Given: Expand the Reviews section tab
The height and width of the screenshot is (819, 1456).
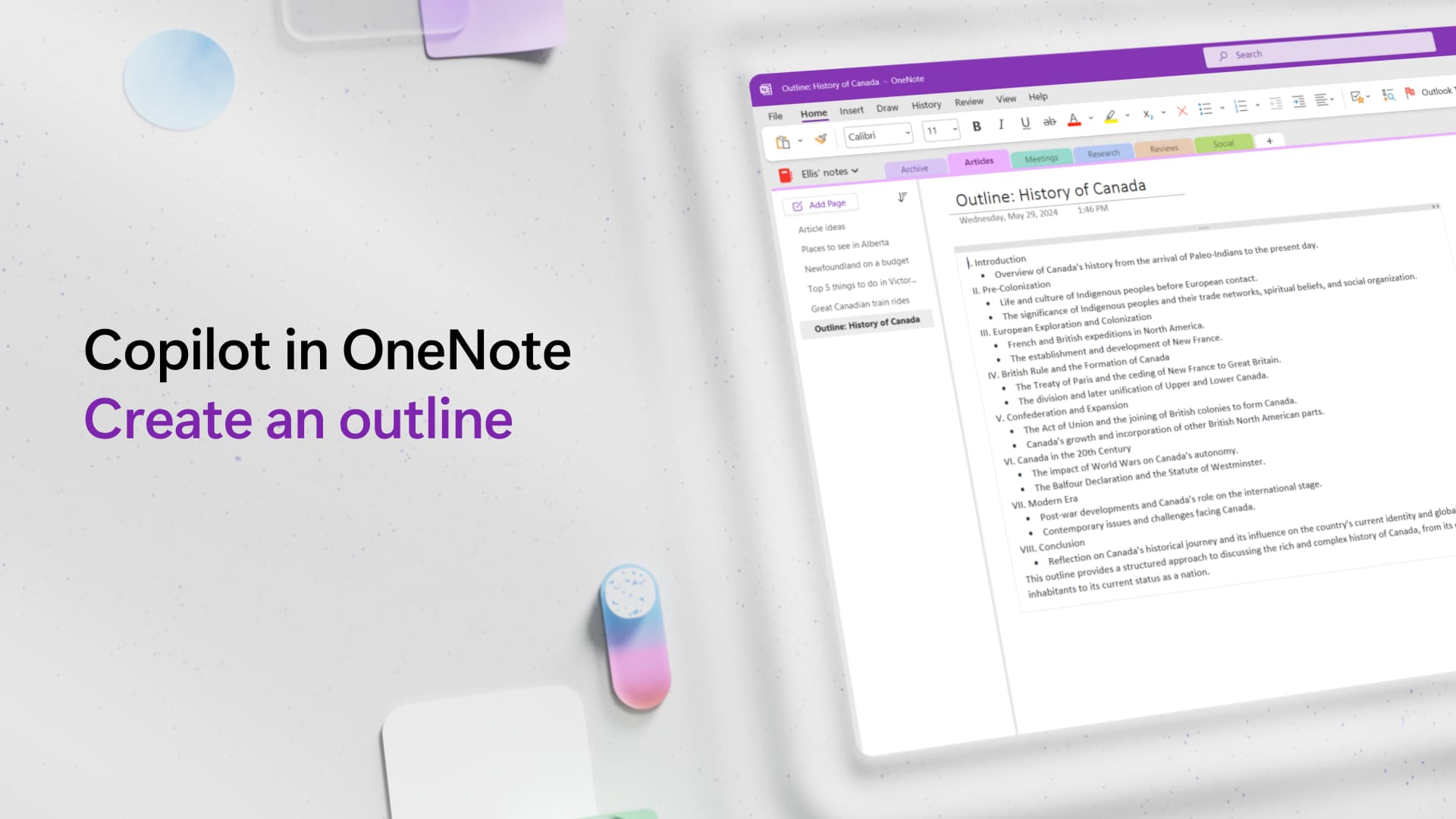Looking at the screenshot, I should point(1162,149).
